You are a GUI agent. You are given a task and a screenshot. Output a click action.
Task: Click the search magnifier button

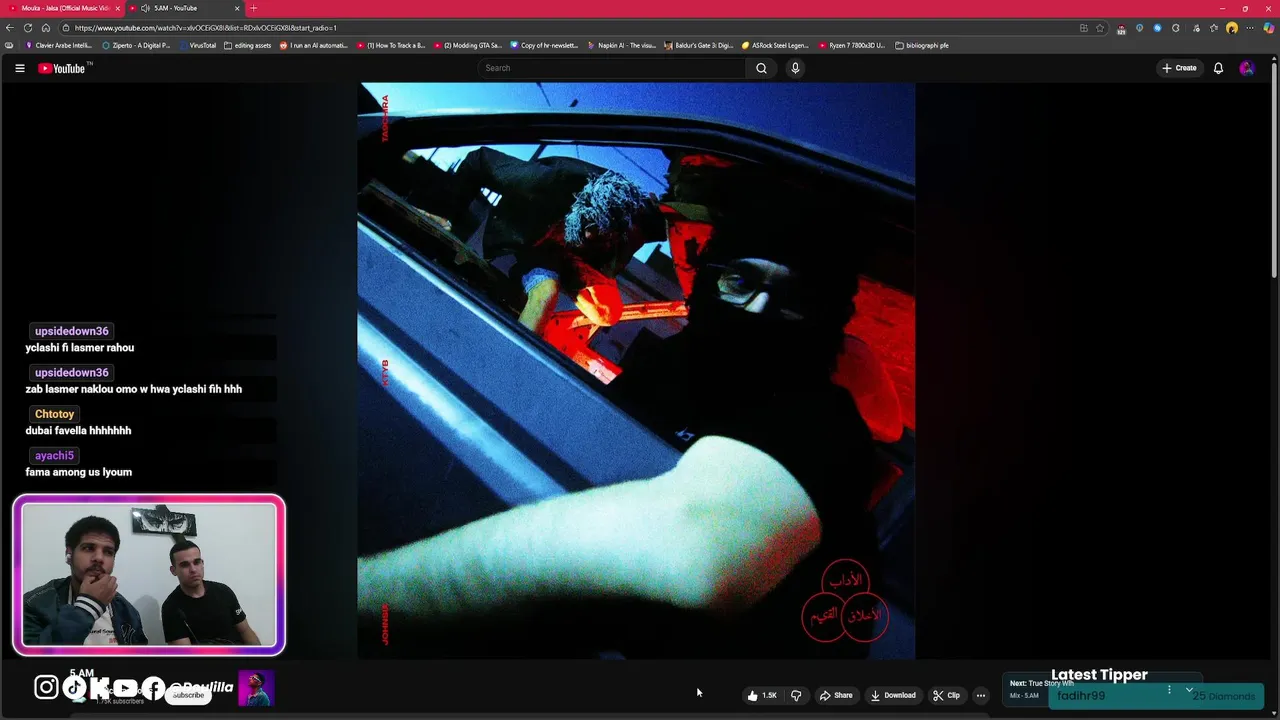click(761, 68)
